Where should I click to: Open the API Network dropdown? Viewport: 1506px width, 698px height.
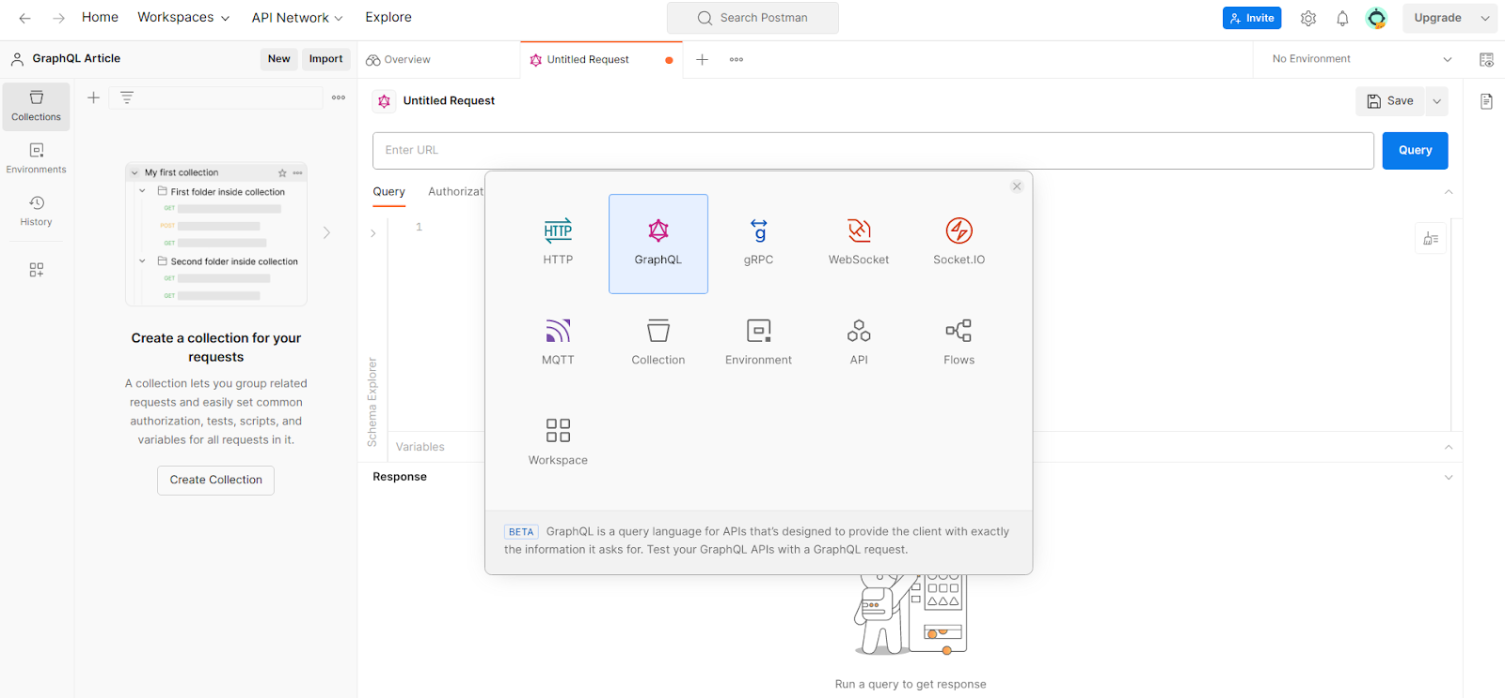297,18
